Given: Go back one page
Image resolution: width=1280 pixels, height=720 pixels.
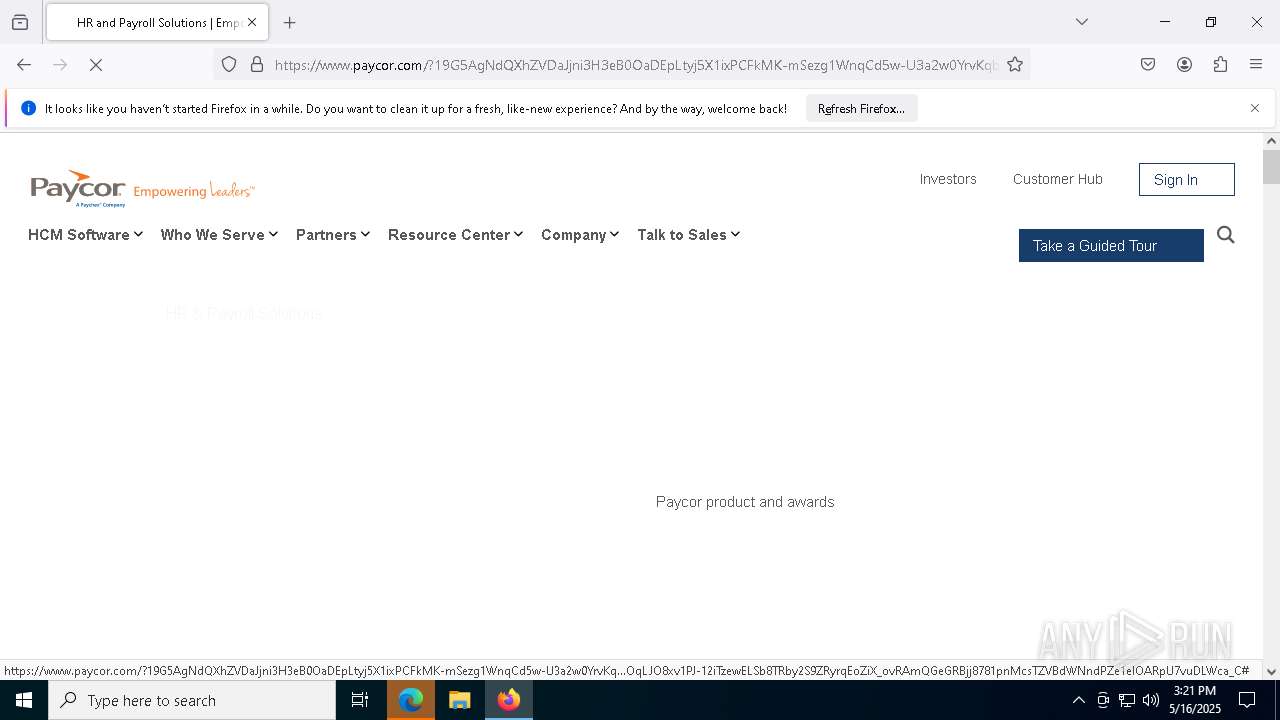Looking at the screenshot, I should 24,65.
